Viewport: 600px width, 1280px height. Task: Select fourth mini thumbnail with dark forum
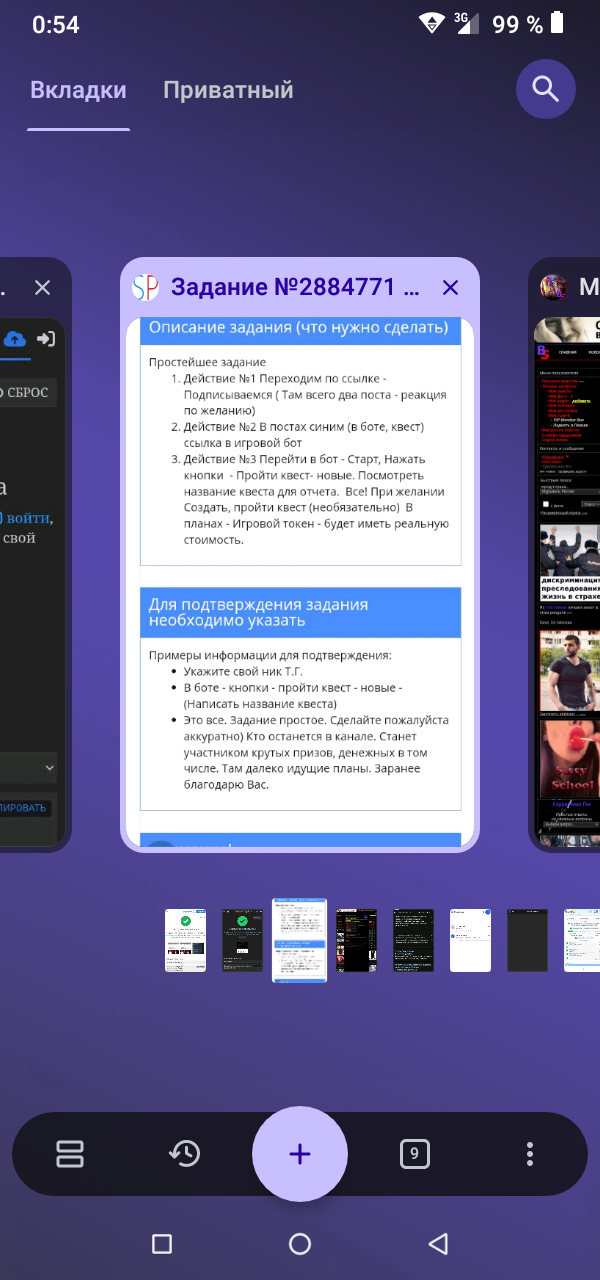pyautogui.click(x=356, y=940)
